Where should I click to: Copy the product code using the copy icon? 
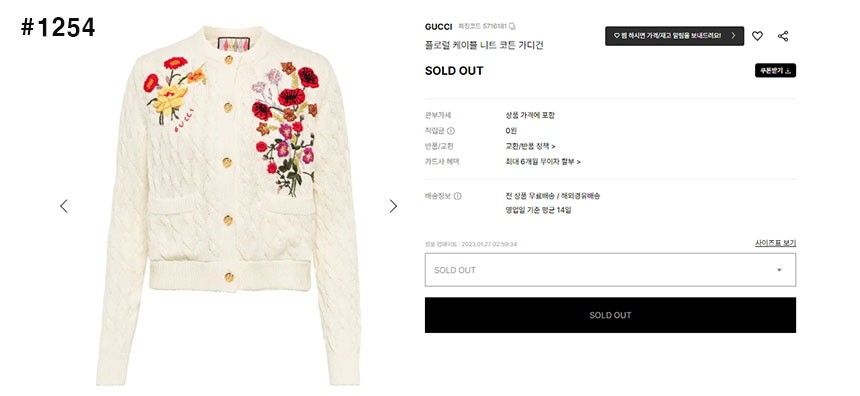(512, 26)
